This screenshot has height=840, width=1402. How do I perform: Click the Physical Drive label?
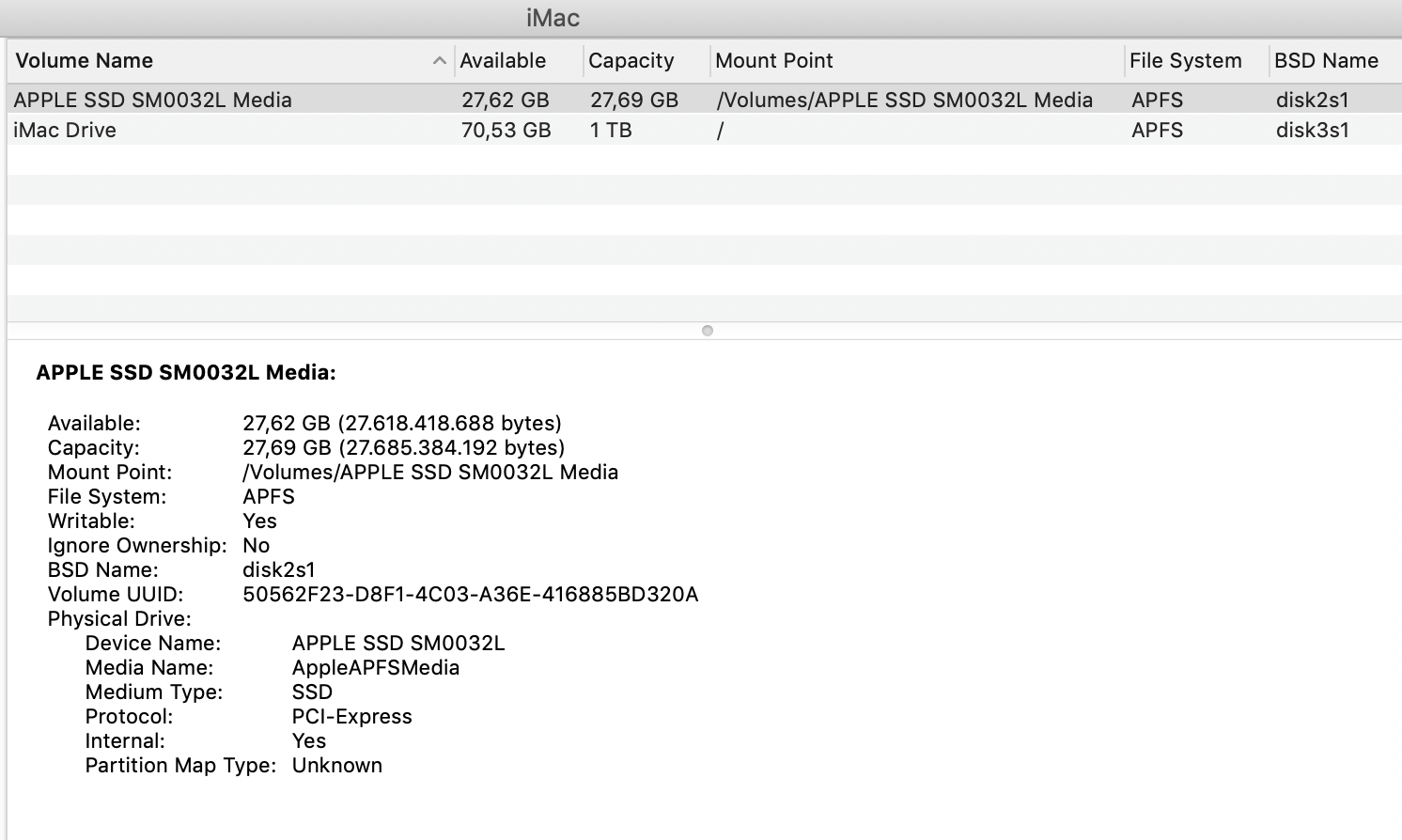point(119,618)
